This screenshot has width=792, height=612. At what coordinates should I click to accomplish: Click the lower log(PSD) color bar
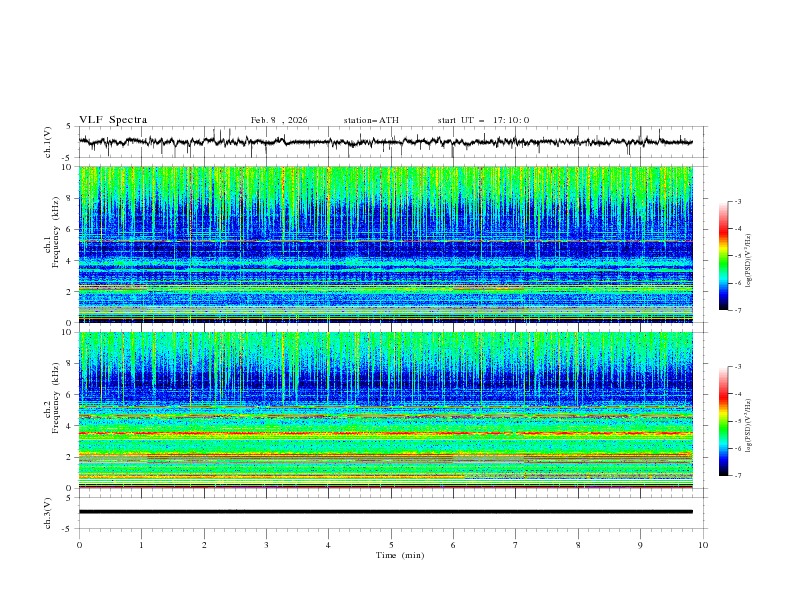pyautogui.click(x=723, y=421)
